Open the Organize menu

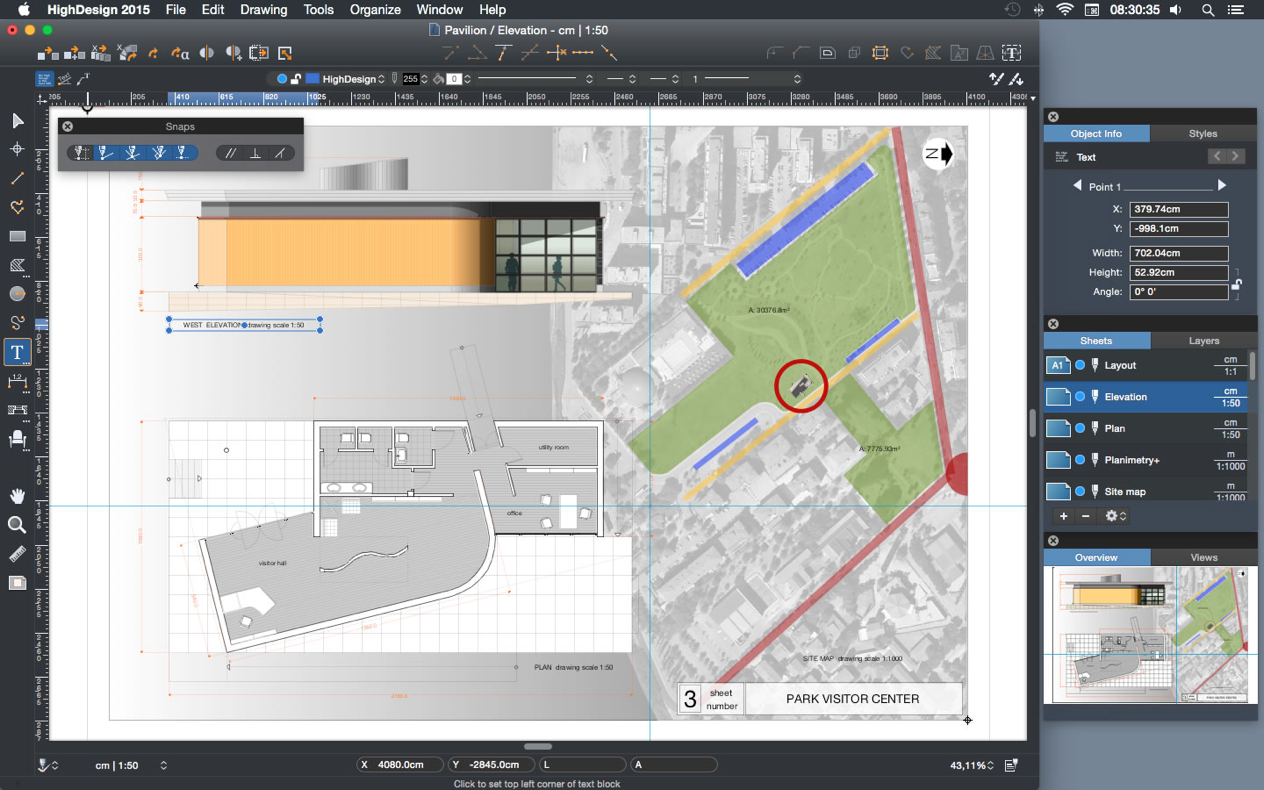[x=375, y=10]
